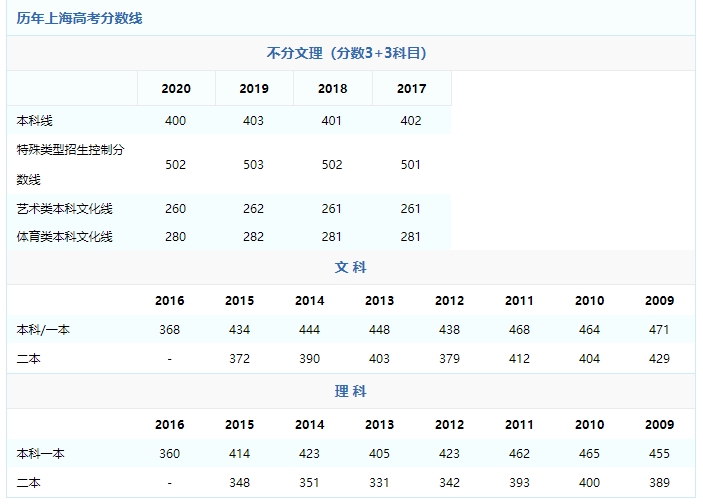Select the 471 score for 文科 2009
The image size is (703, 504).
[659, 330]
